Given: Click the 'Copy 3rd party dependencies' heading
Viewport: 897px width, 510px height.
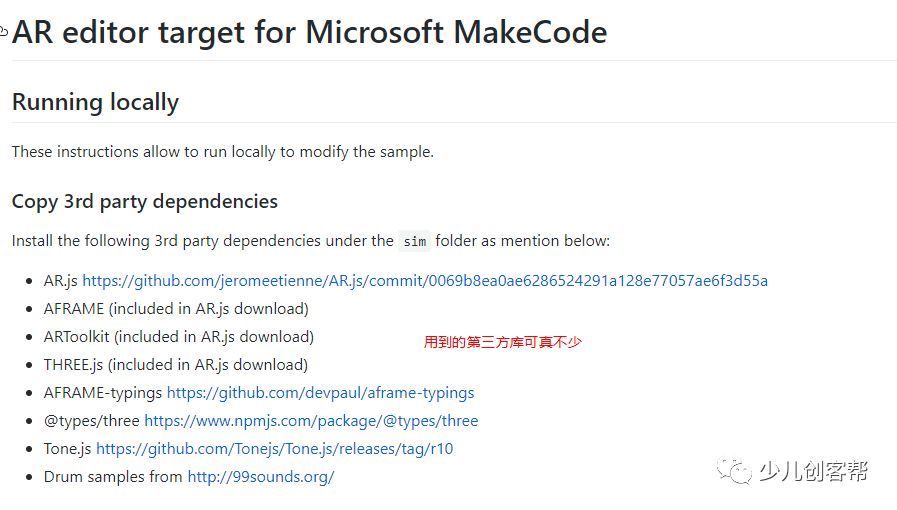Looking at the screenshot, I should [145, 202].
